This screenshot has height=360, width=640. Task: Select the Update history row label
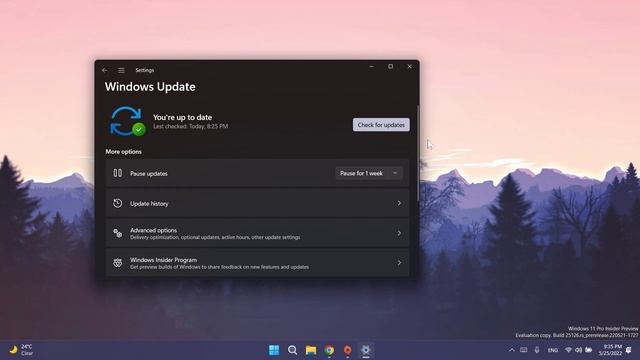pyautogui.click(x=149, y=204)
